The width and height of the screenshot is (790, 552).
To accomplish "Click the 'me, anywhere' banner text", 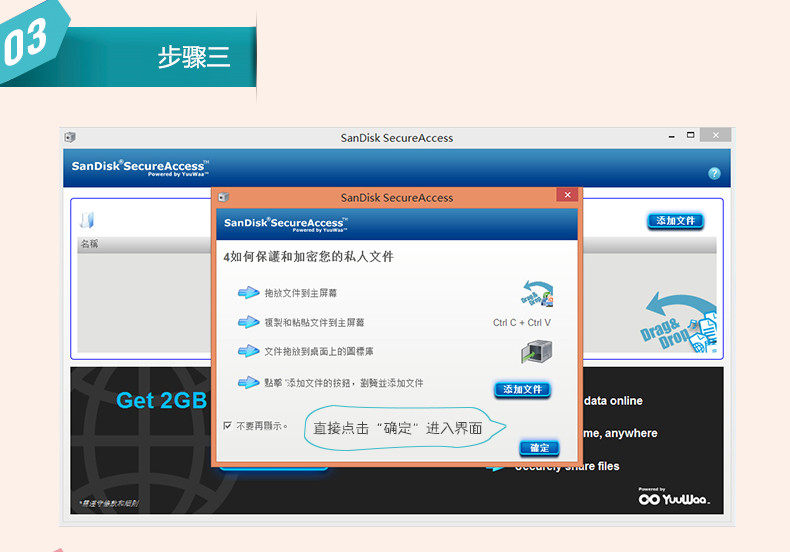I will pos(620,434).
